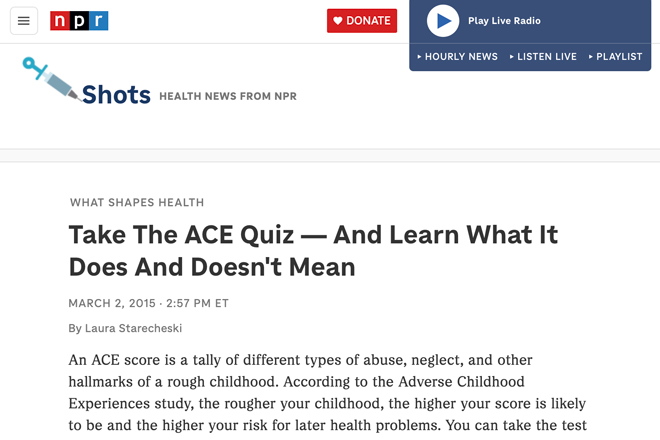
Task: Click the heart icon on Donate
Action: [338, 21]
